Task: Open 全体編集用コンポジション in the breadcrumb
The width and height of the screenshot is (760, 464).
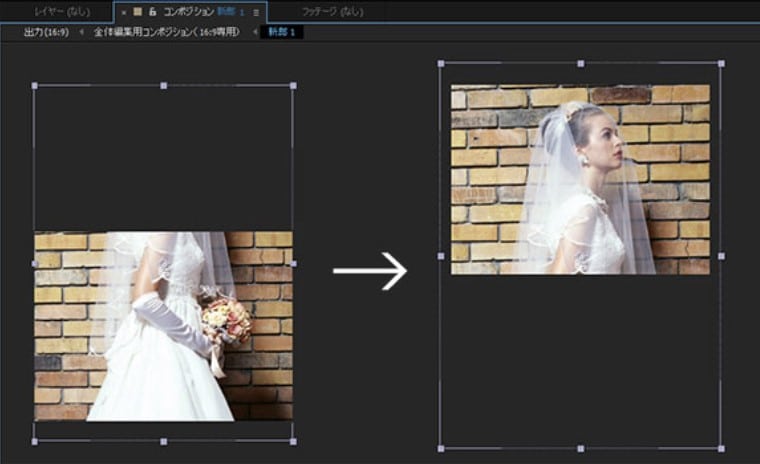Action: [166, 32]
